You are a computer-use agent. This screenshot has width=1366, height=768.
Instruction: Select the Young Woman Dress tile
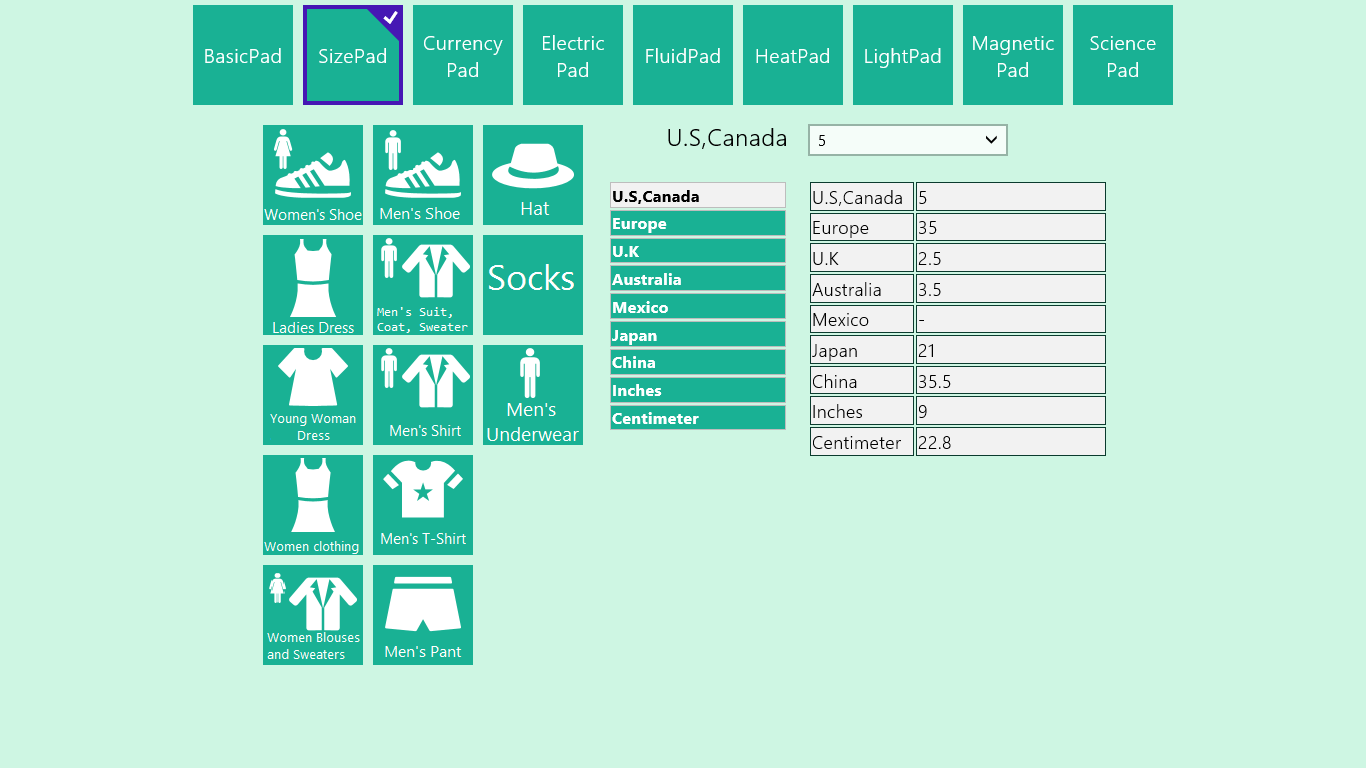coord(313,395)
